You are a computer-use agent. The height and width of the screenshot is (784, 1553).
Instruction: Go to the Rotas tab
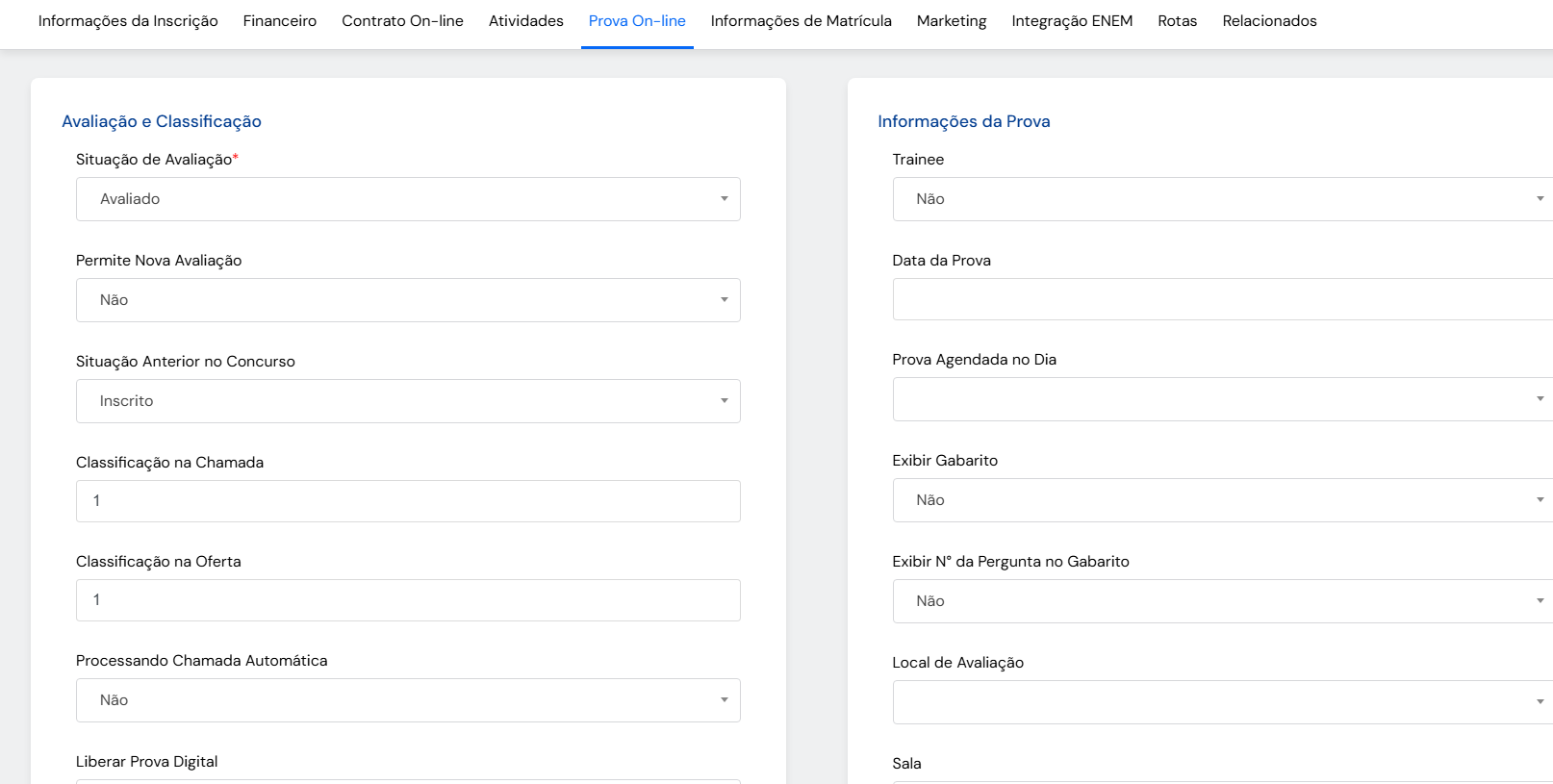1178,21
